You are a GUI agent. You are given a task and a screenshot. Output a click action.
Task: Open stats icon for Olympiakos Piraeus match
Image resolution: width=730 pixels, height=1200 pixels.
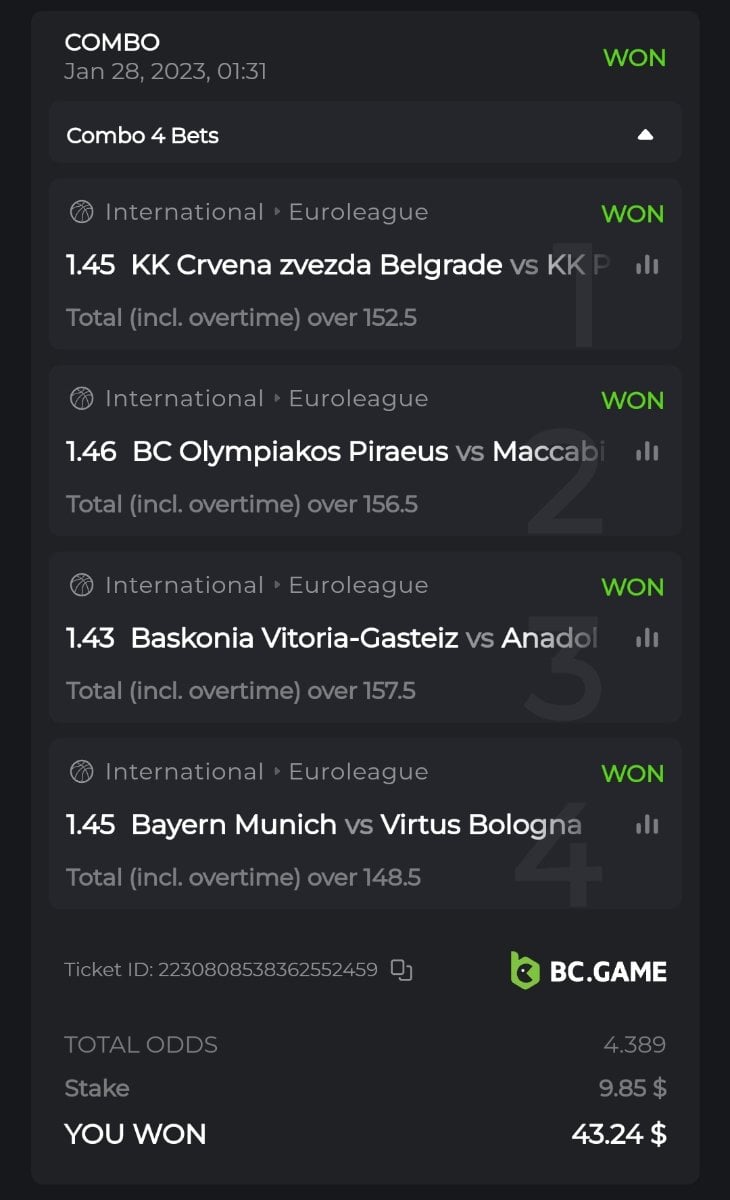click(647, 452)
